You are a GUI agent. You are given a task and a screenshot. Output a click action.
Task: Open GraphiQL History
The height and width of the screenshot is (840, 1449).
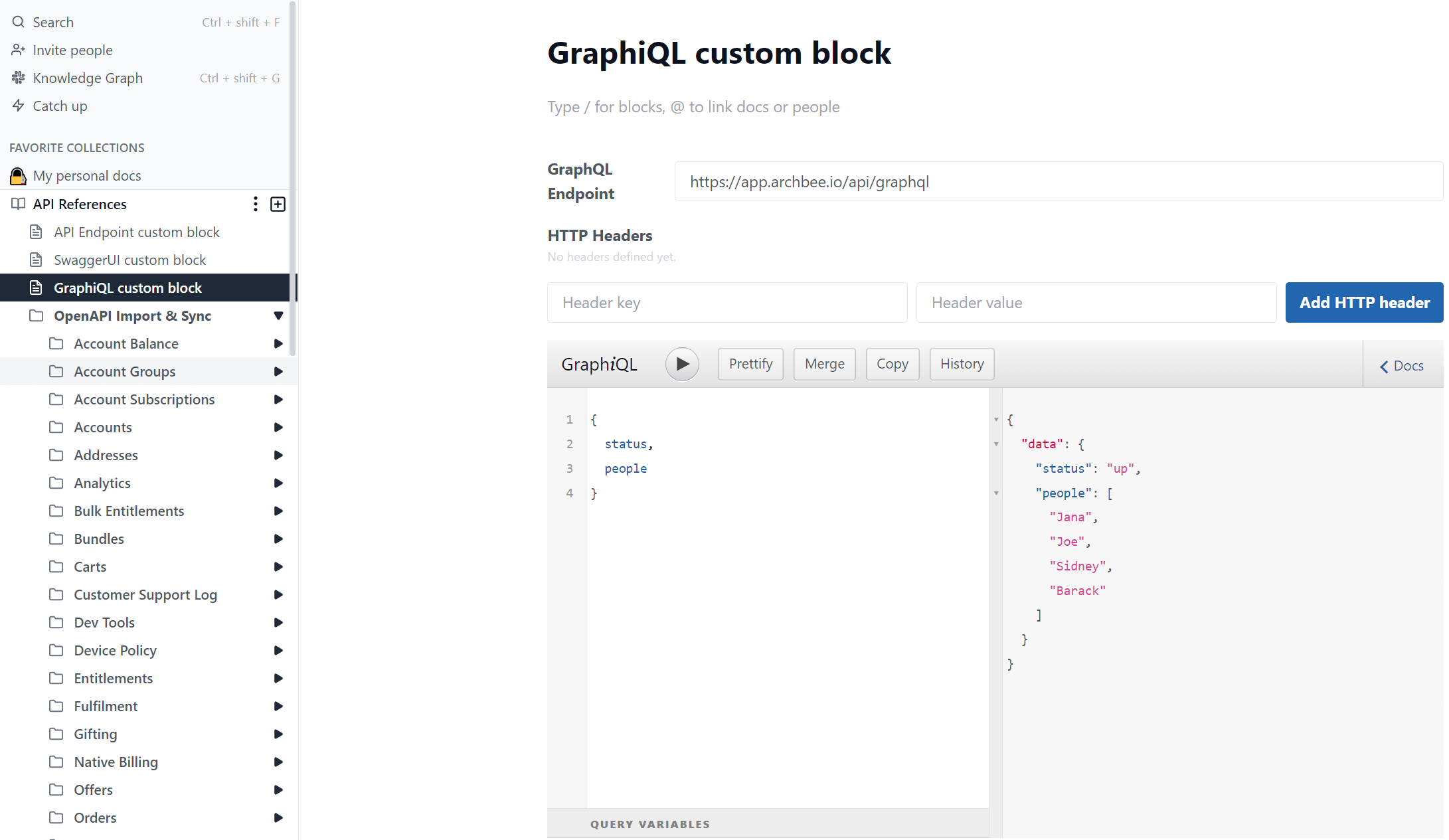[x=962, y=364]
